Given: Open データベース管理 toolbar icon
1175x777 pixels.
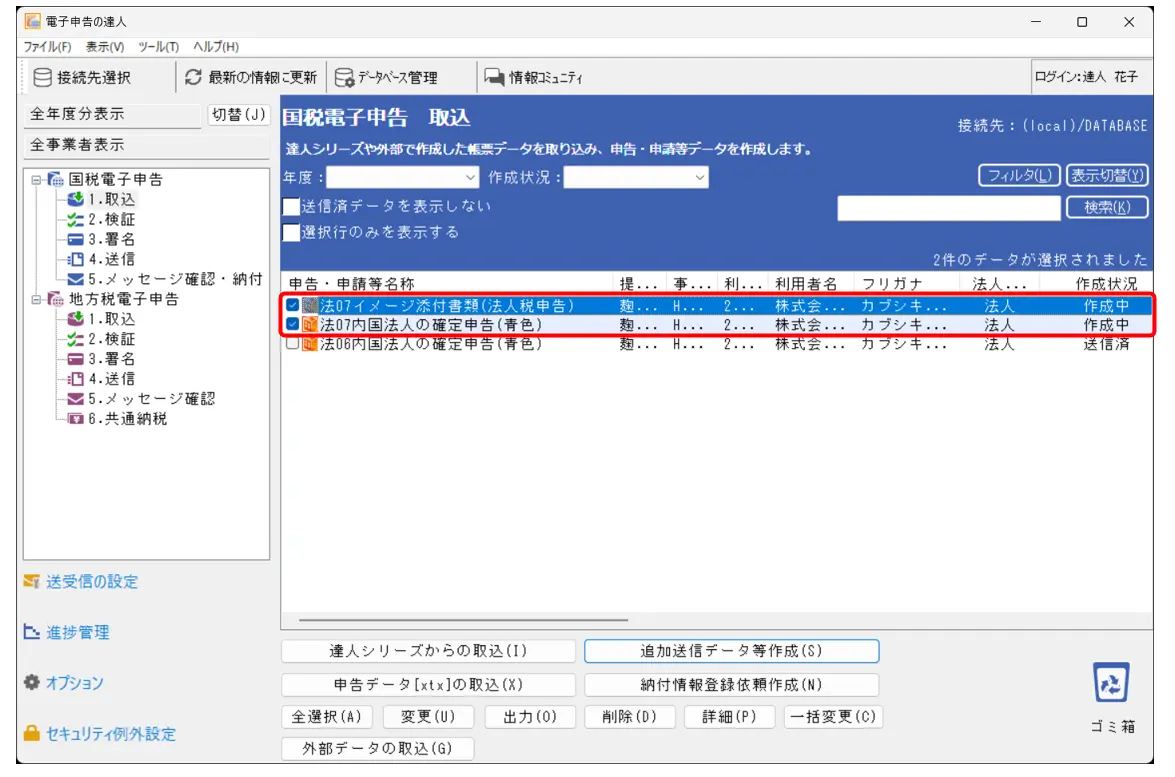Looking at the screenshot, I should click(x=344, y=78).
